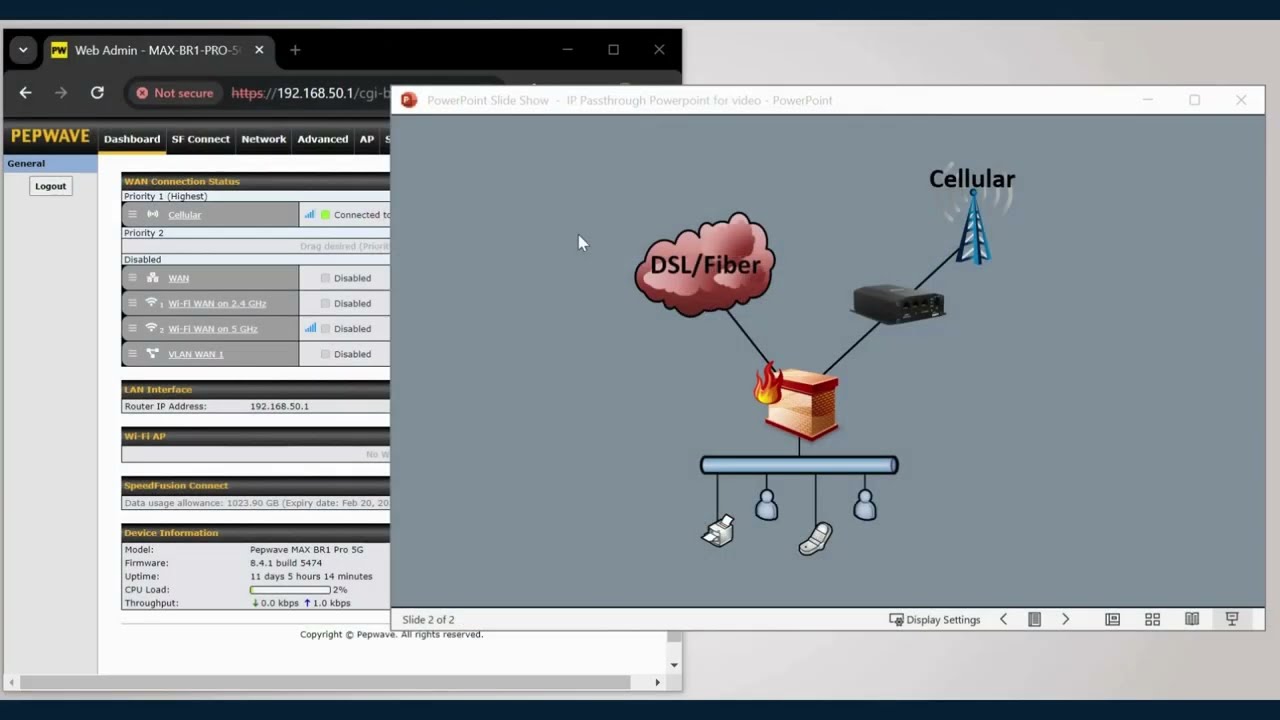The image size is (1280, 720).
Task: Open the SF Connect menu tab
Action: pyautogui.click(x=201, y=139)
